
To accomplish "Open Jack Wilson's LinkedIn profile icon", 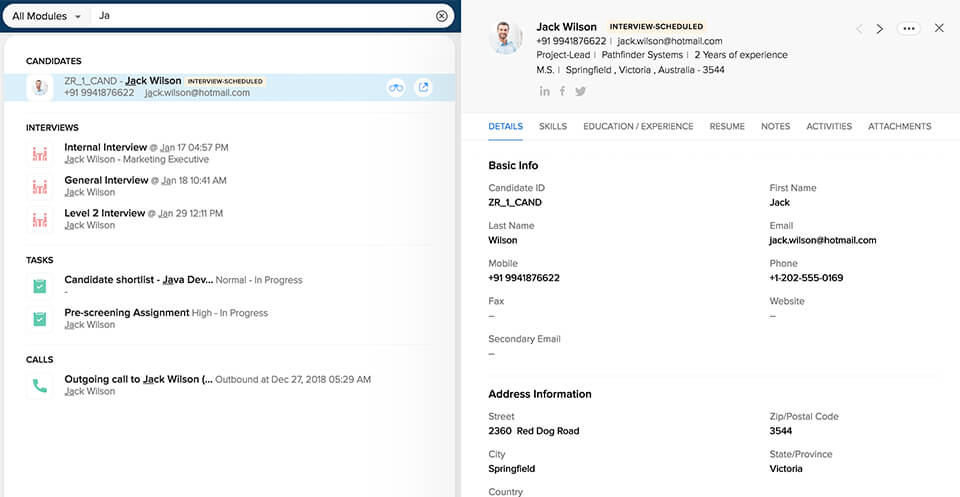I will (545, 92).
